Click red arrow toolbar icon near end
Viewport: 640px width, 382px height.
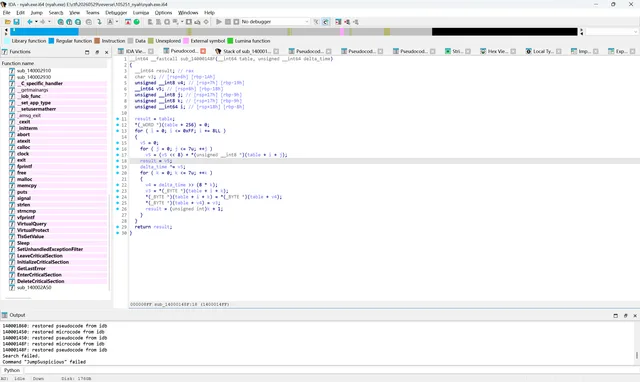pos(347,22)
